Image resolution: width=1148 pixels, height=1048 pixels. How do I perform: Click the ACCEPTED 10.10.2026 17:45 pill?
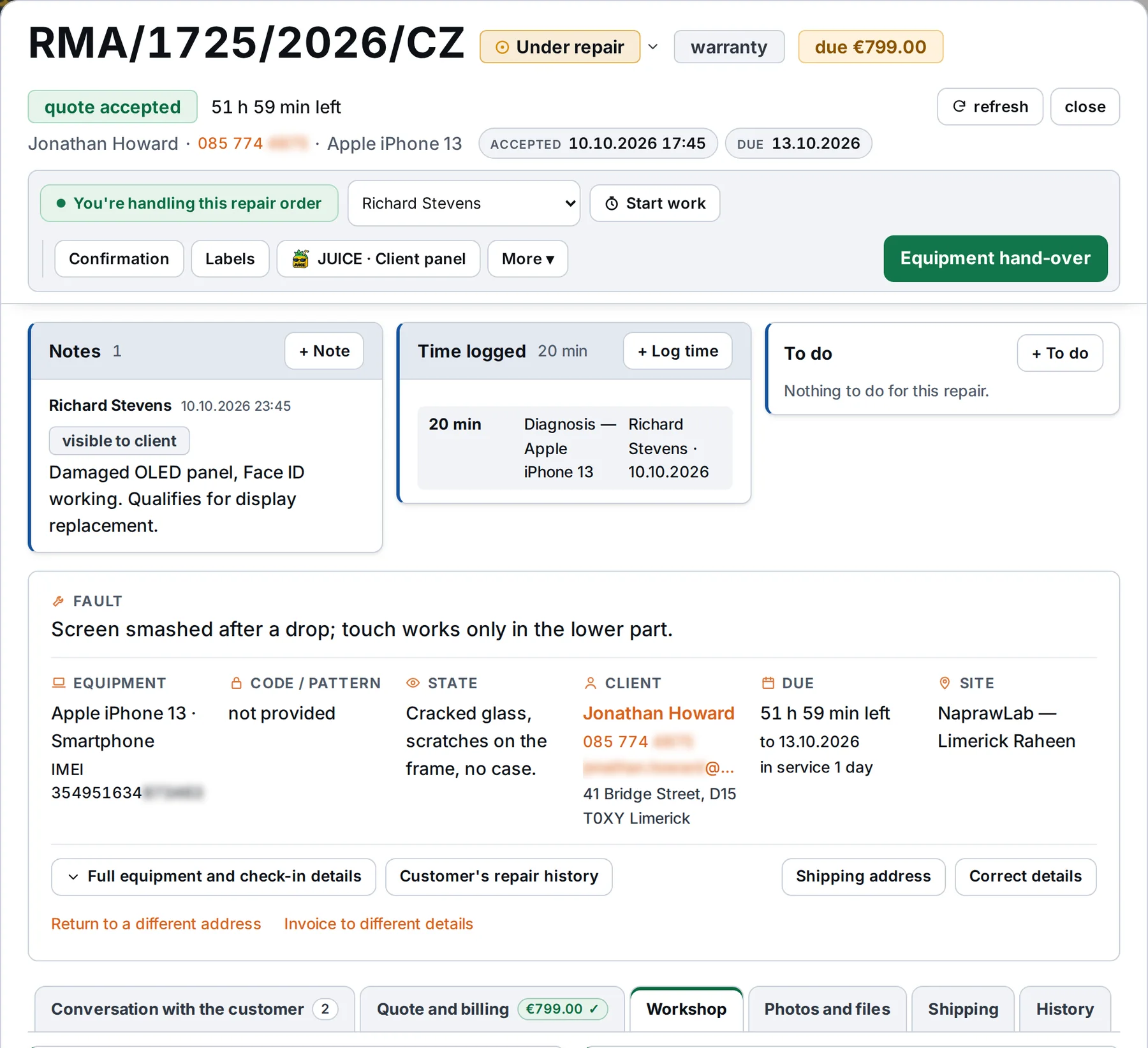598,144
